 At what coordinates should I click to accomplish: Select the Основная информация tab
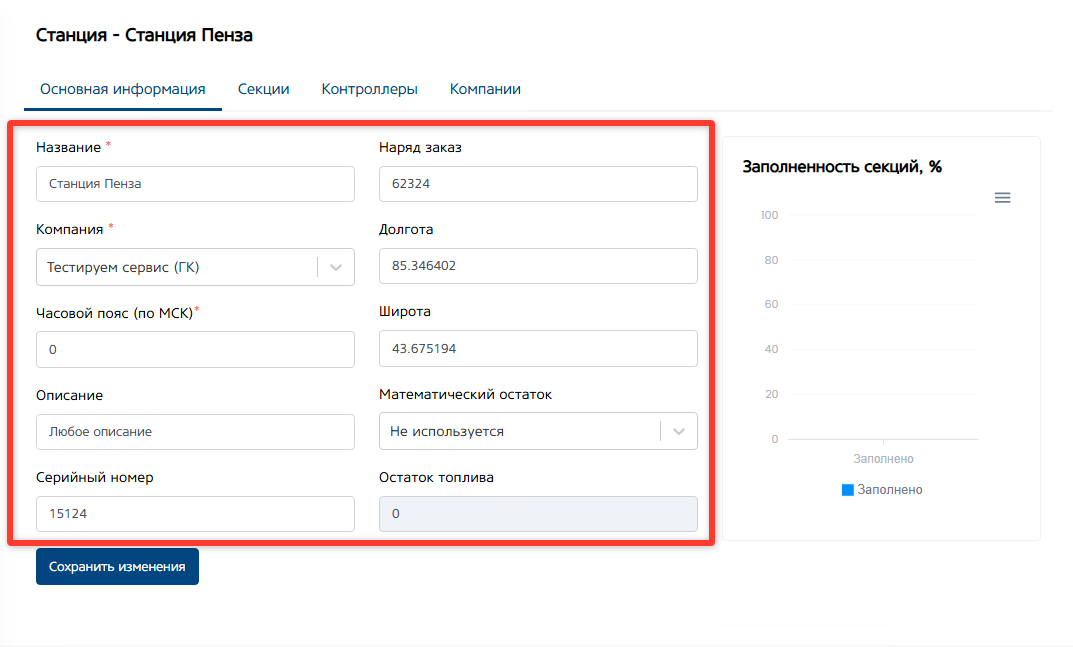(x=123, y=89)
